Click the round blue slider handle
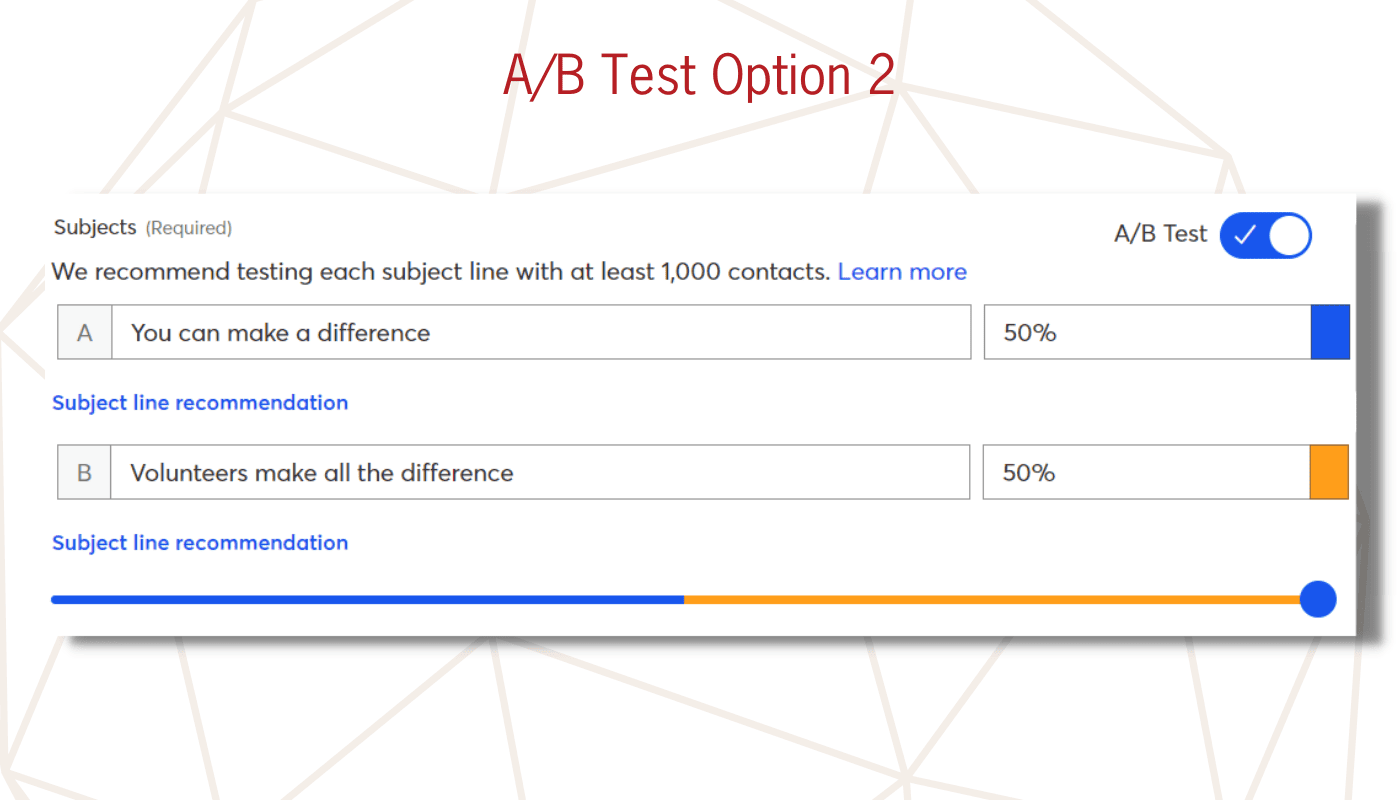1400x800 pixels. [x=1318, y=599]
